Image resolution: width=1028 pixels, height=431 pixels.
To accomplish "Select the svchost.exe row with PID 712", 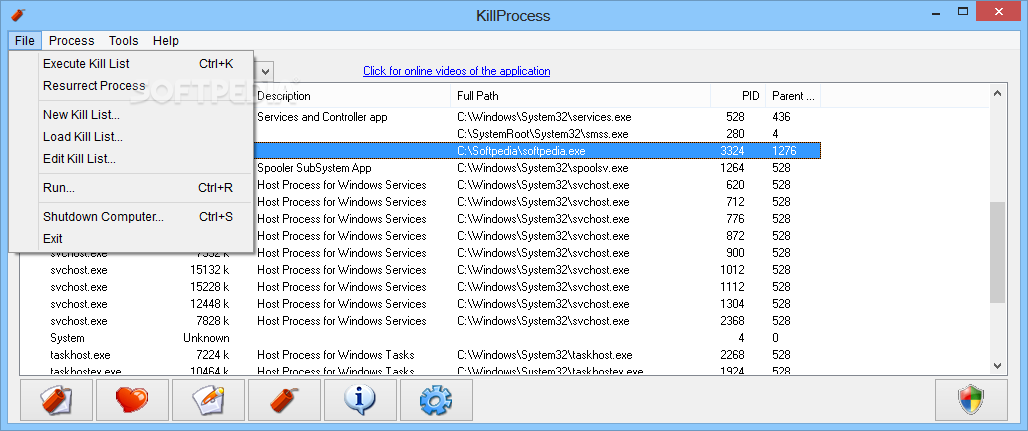I will (537, 202).
